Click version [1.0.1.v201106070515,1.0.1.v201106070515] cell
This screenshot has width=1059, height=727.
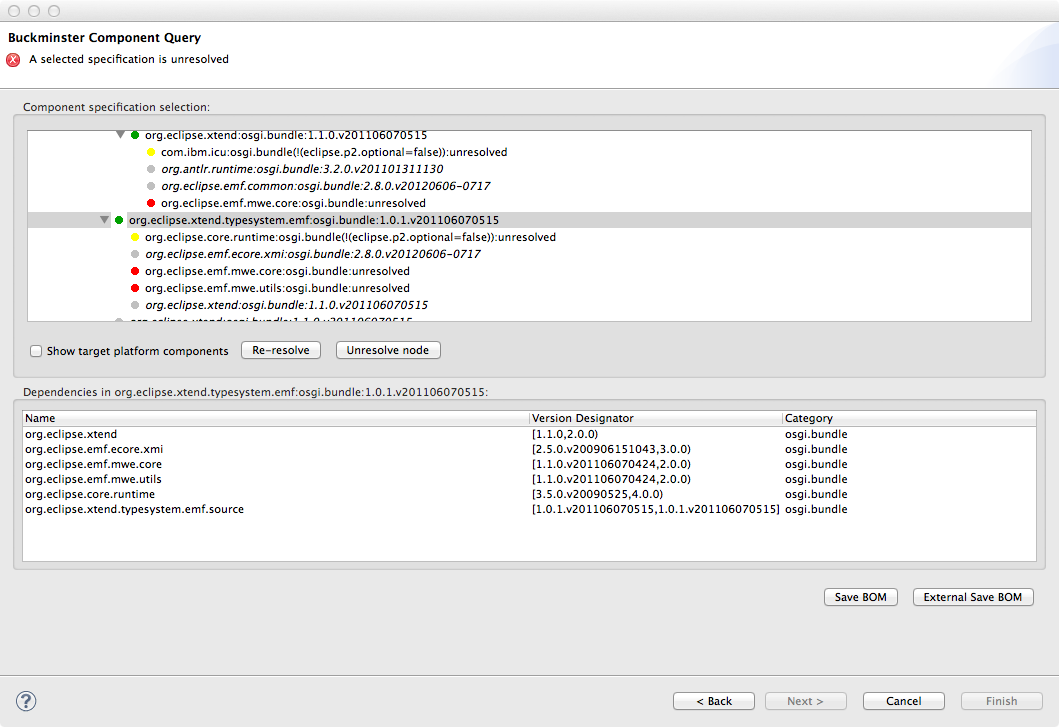655,509
